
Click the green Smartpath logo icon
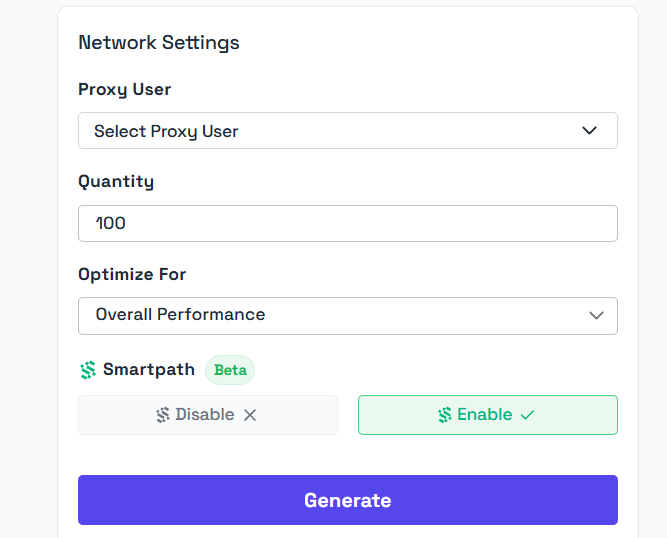coord(87,370)
